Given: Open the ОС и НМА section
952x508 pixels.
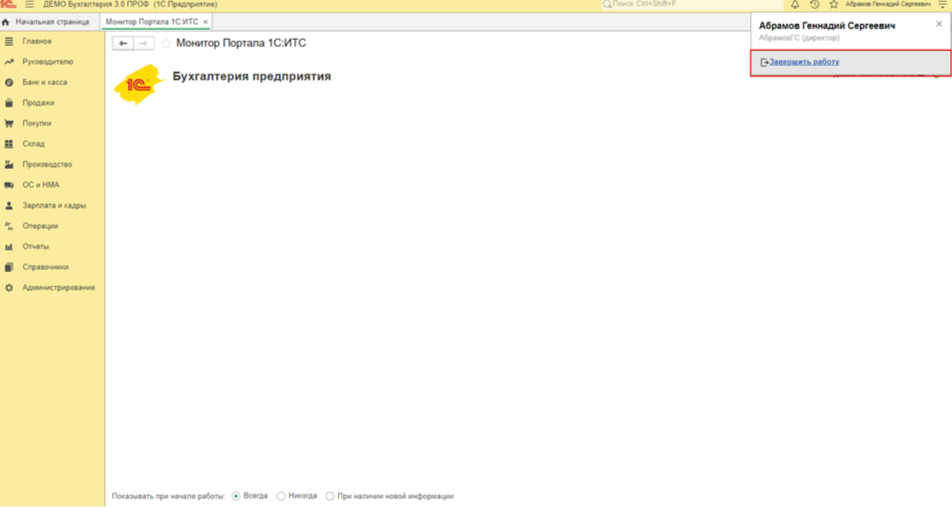Looking at the screenshot, I should 41,185.
